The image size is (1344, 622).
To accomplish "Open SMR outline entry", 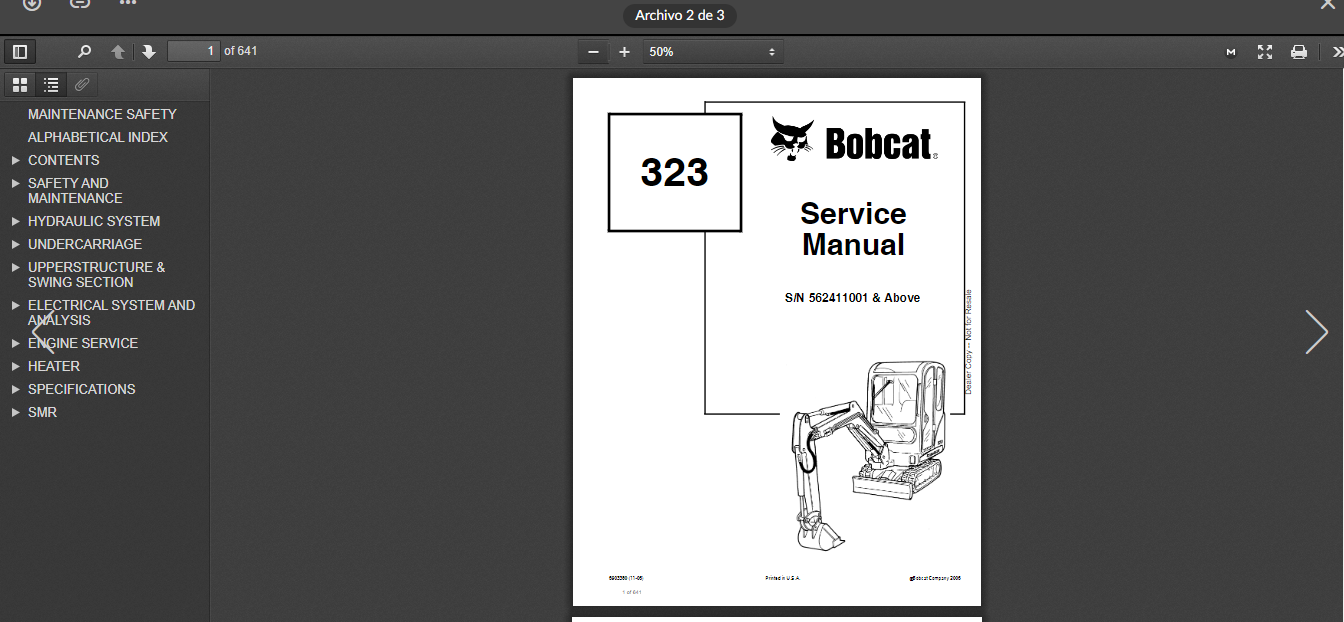I will [x=43, y=412].
